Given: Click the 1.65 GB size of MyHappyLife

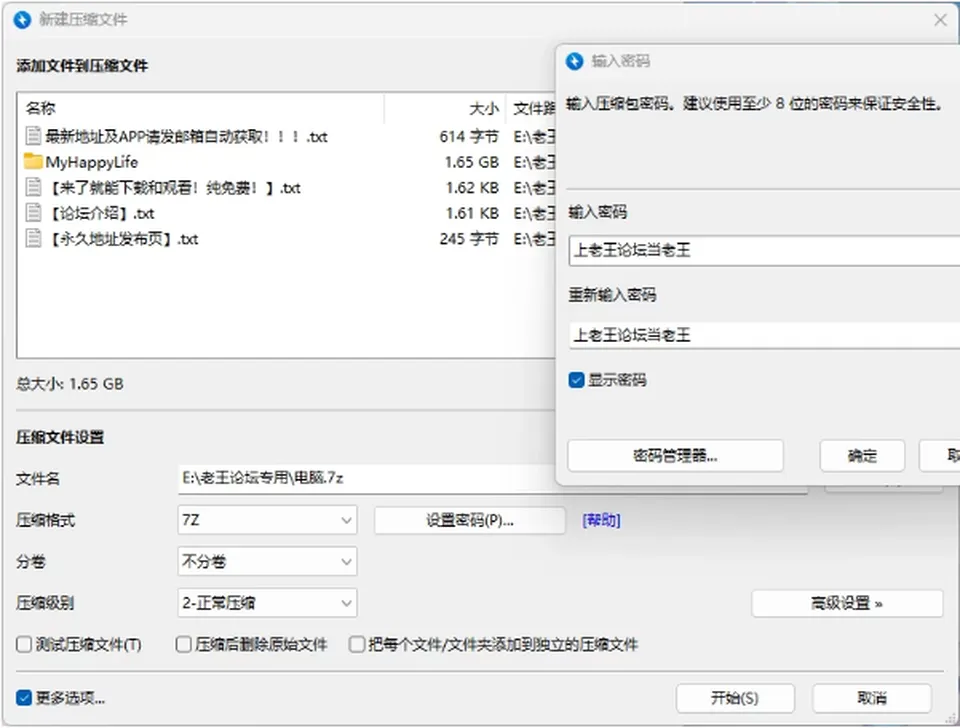Looking at the screenshot, I should (x=471, y=162).
